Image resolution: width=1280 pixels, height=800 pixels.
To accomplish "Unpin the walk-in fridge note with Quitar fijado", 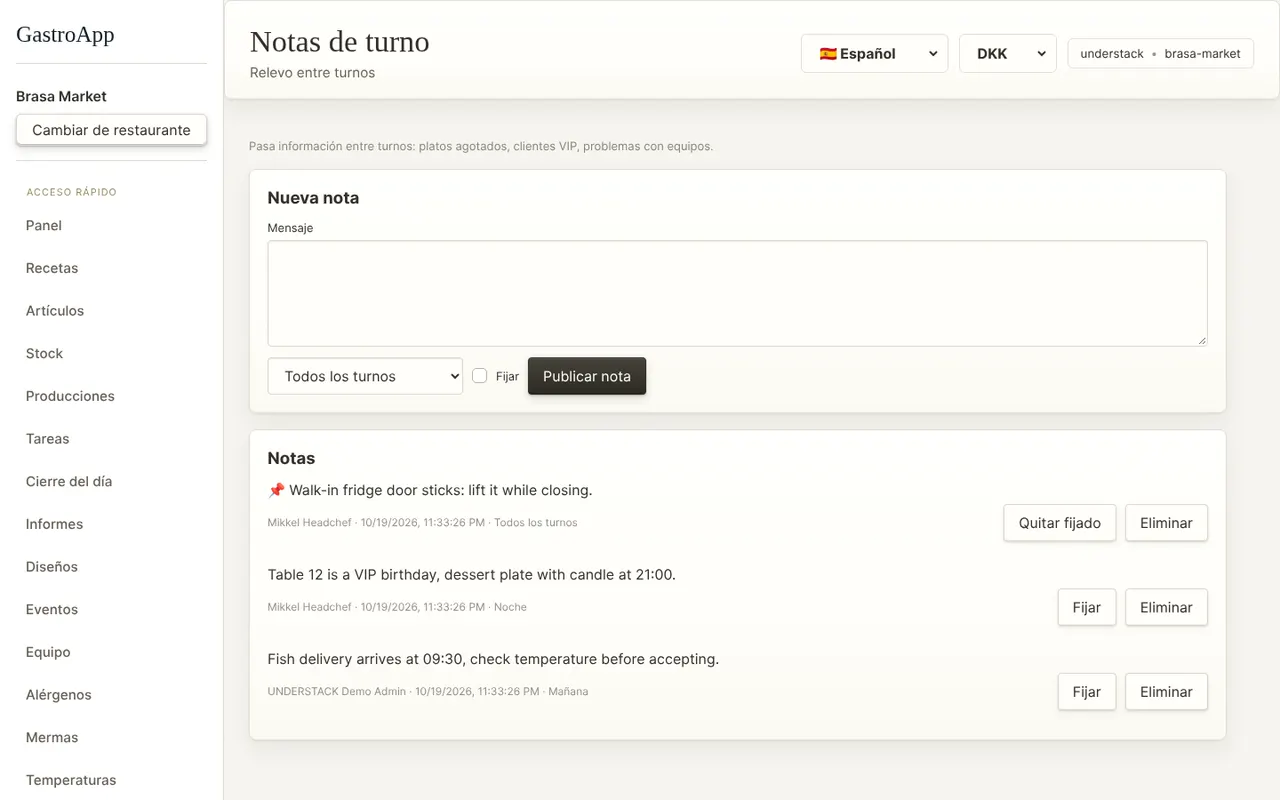I will pyautogui.click(x=1060, y=523).
